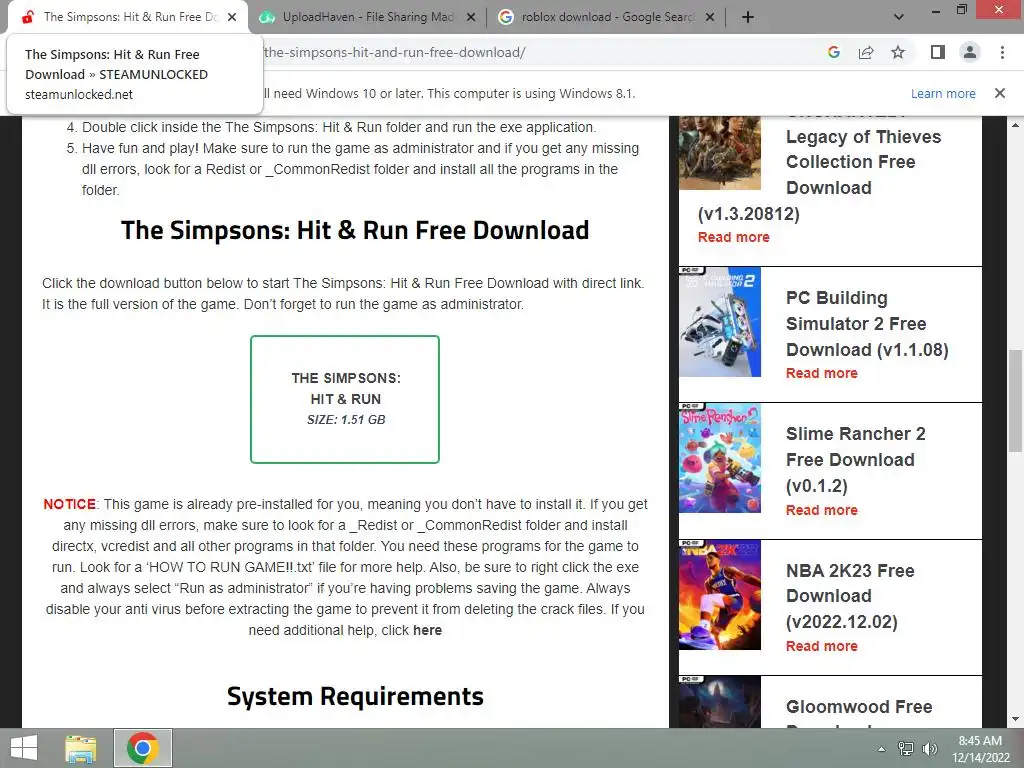The image size is (1024, 768).
Task: Click the page vertical scrollbar thumb
Action: tap(1015, 400)
